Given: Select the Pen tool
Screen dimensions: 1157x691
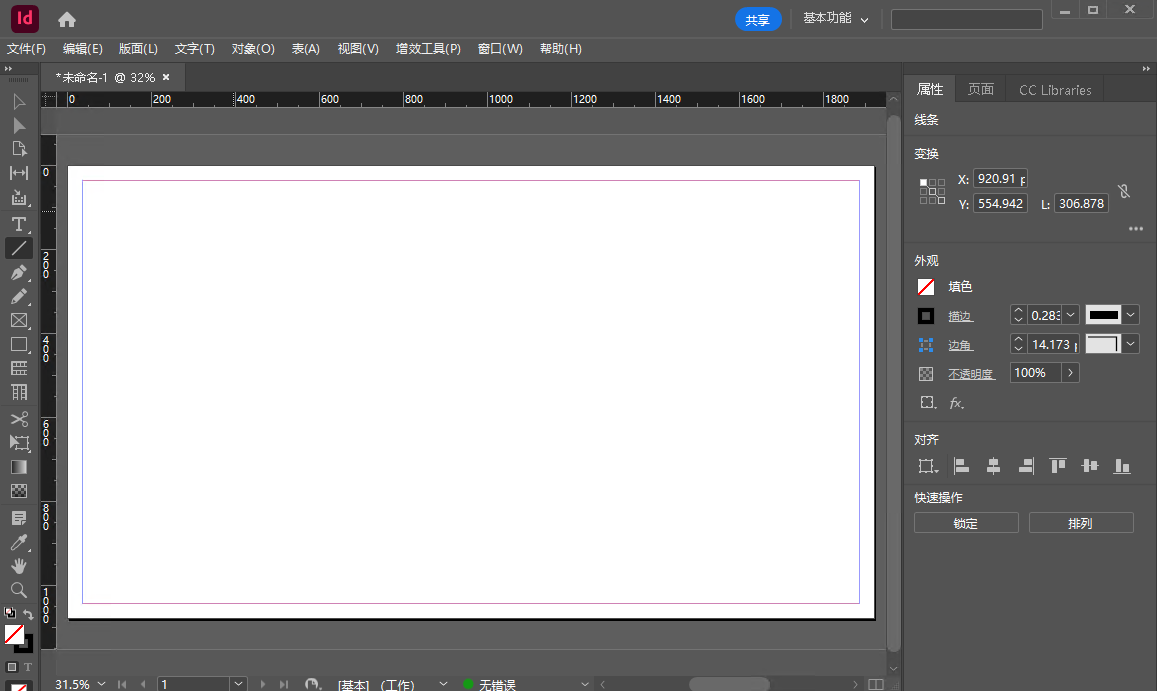Looking at the screenshot, I should pyautogui.click(x=19, y=272).
